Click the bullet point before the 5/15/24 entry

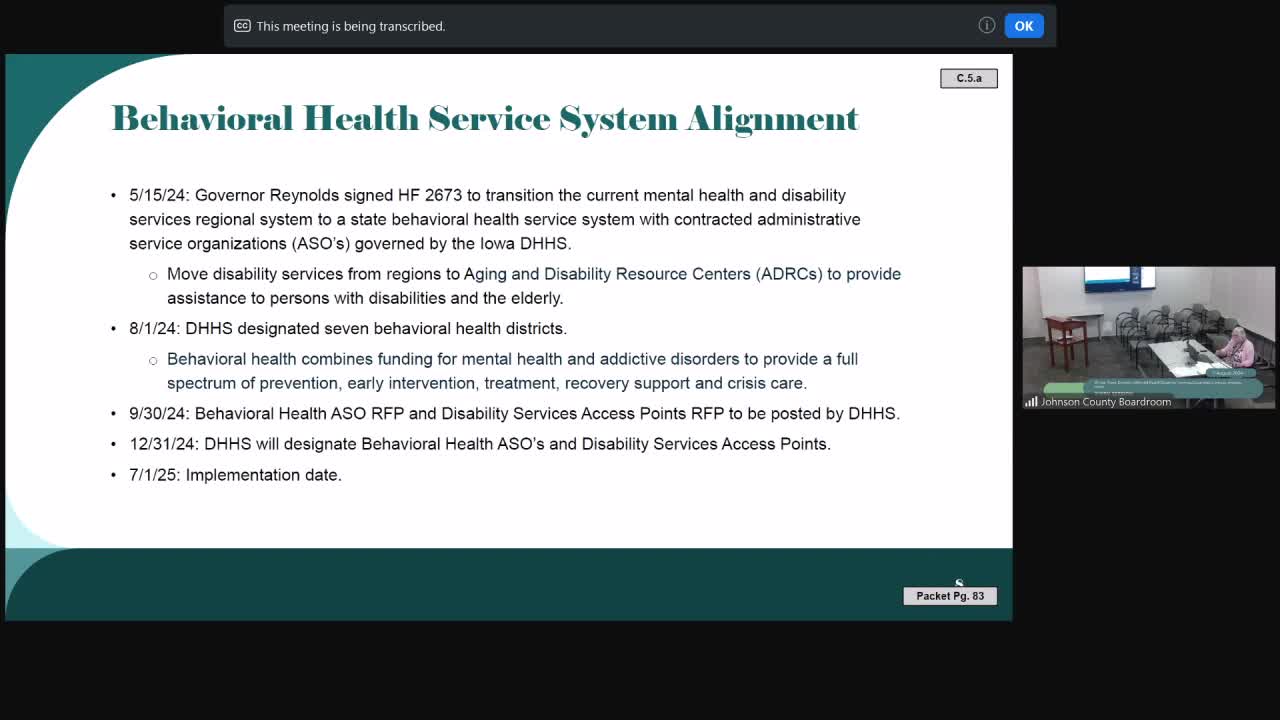click(113, 195)
